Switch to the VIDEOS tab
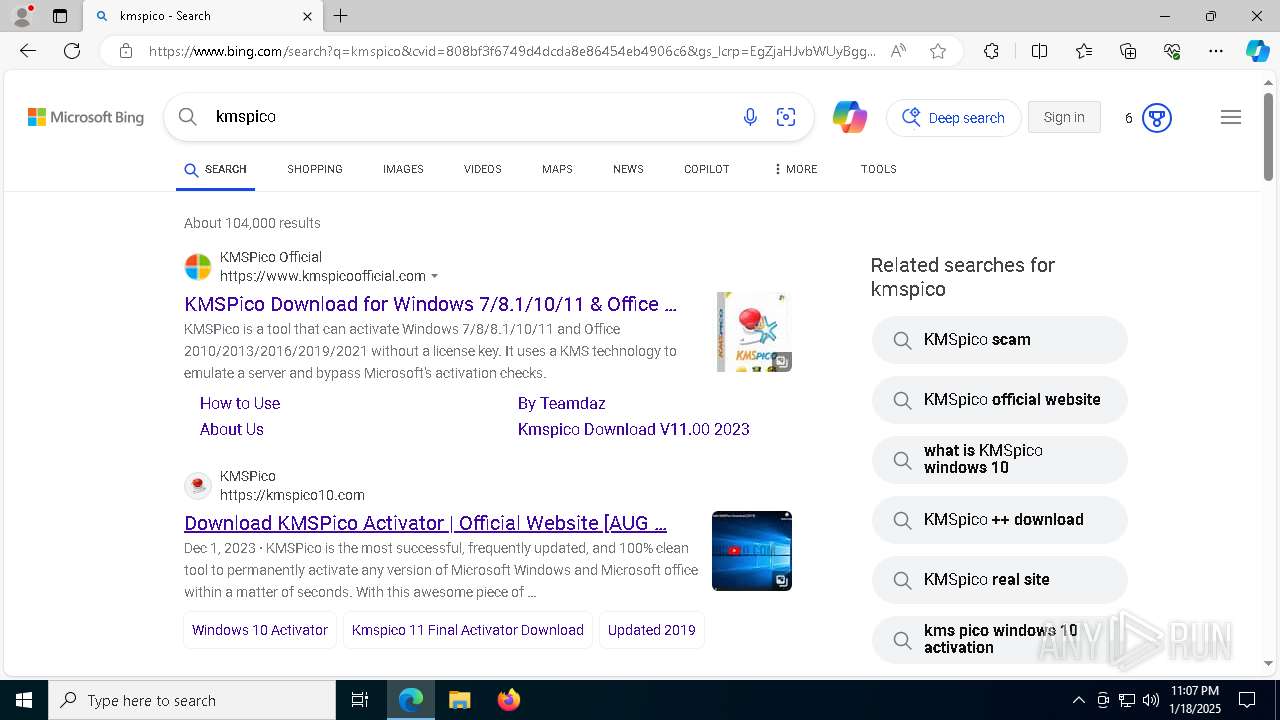1280x720 pixels. [x=482, y=169]
